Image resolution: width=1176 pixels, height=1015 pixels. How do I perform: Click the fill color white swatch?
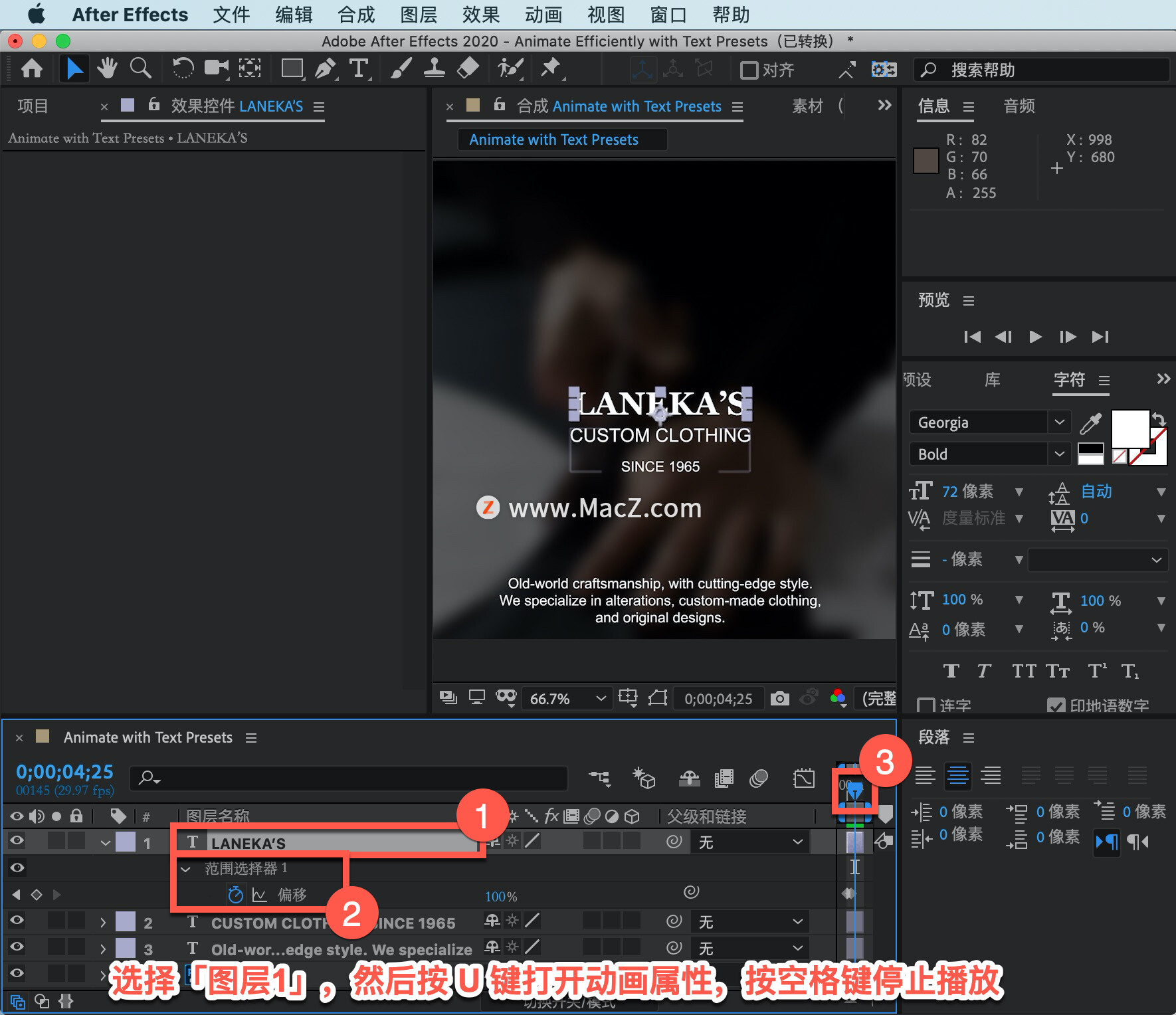1130,429
